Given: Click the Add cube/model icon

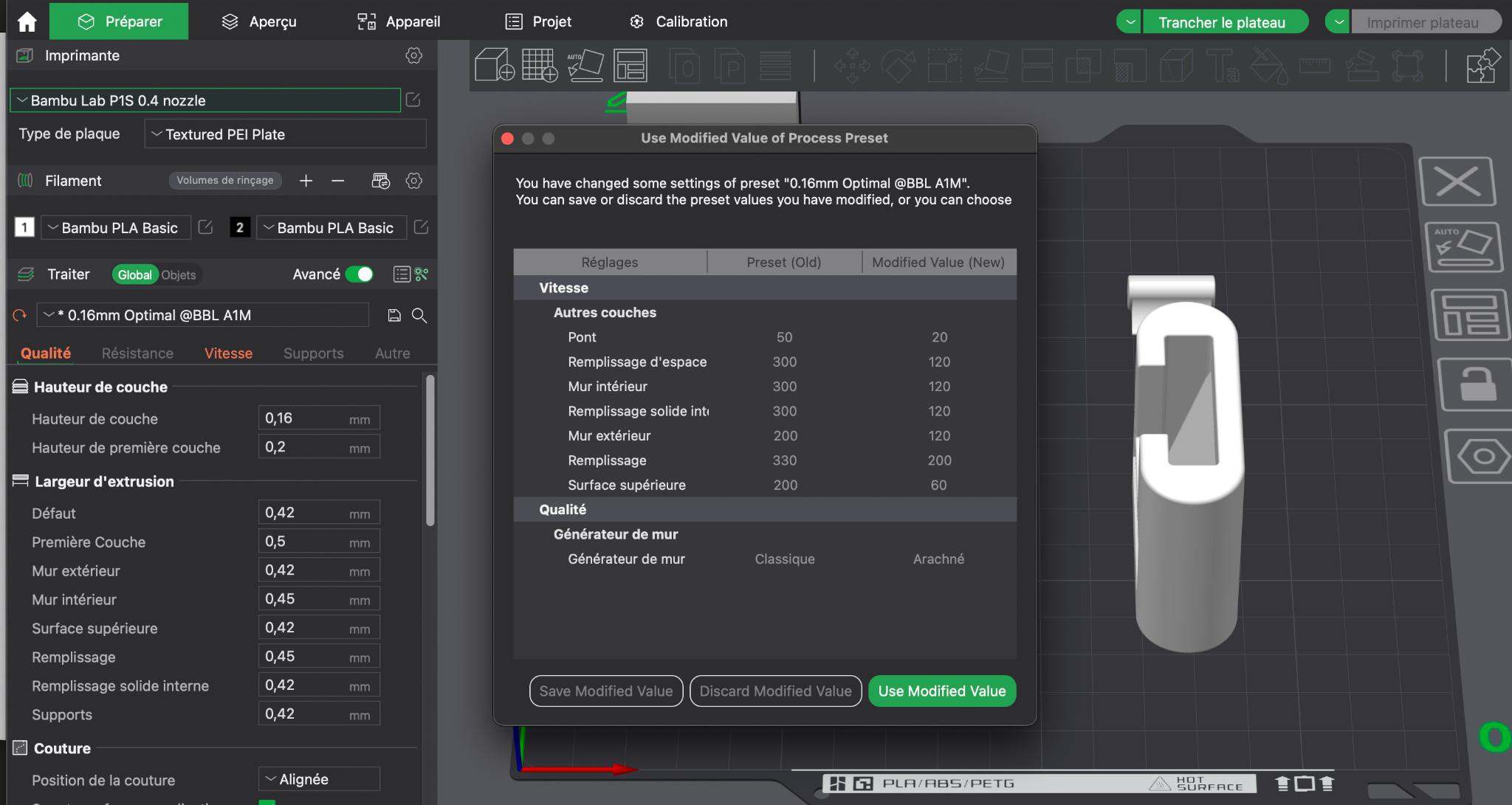Looking at the screenshot, I should click(494, 65).
